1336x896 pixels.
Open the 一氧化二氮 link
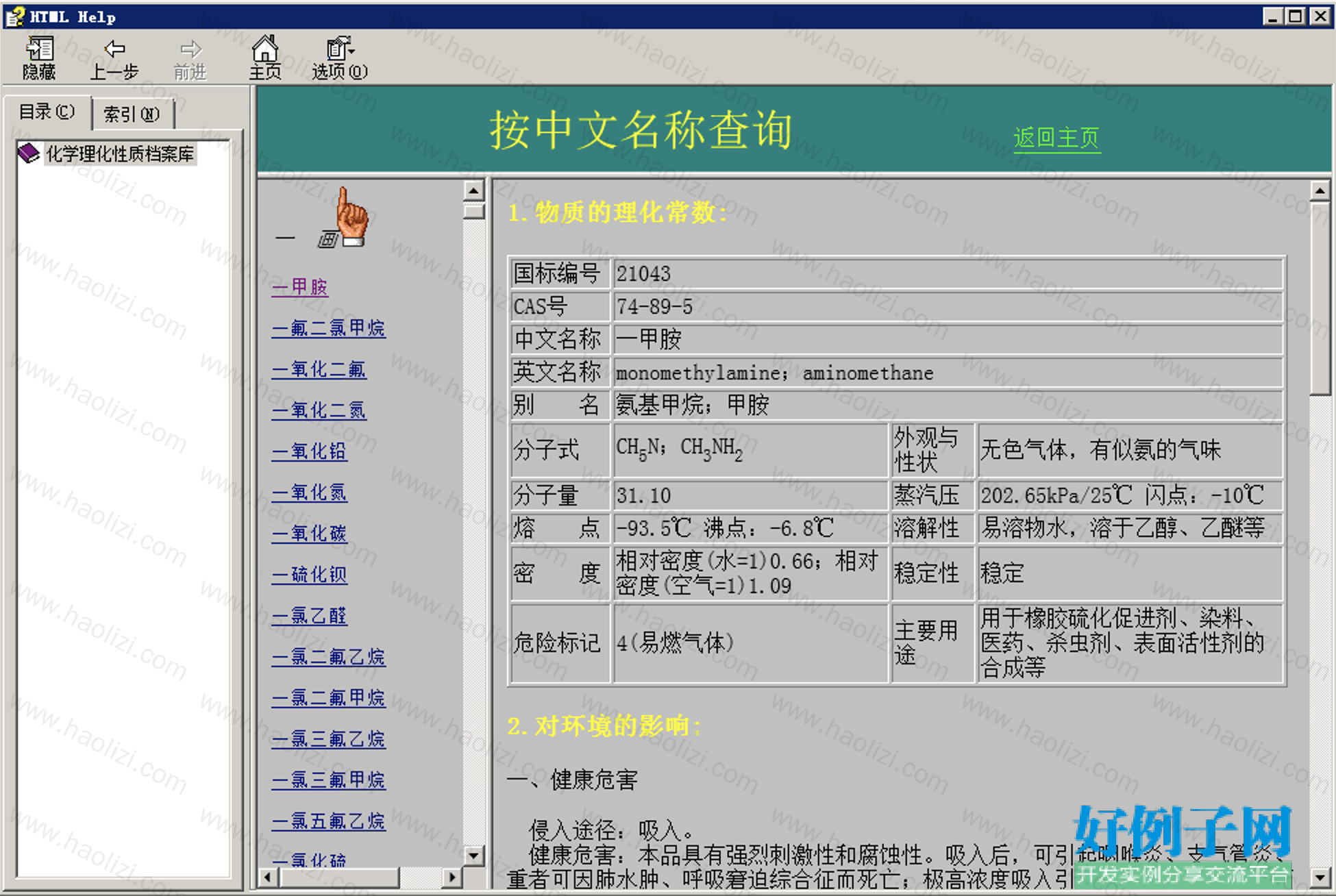point(319,410)
